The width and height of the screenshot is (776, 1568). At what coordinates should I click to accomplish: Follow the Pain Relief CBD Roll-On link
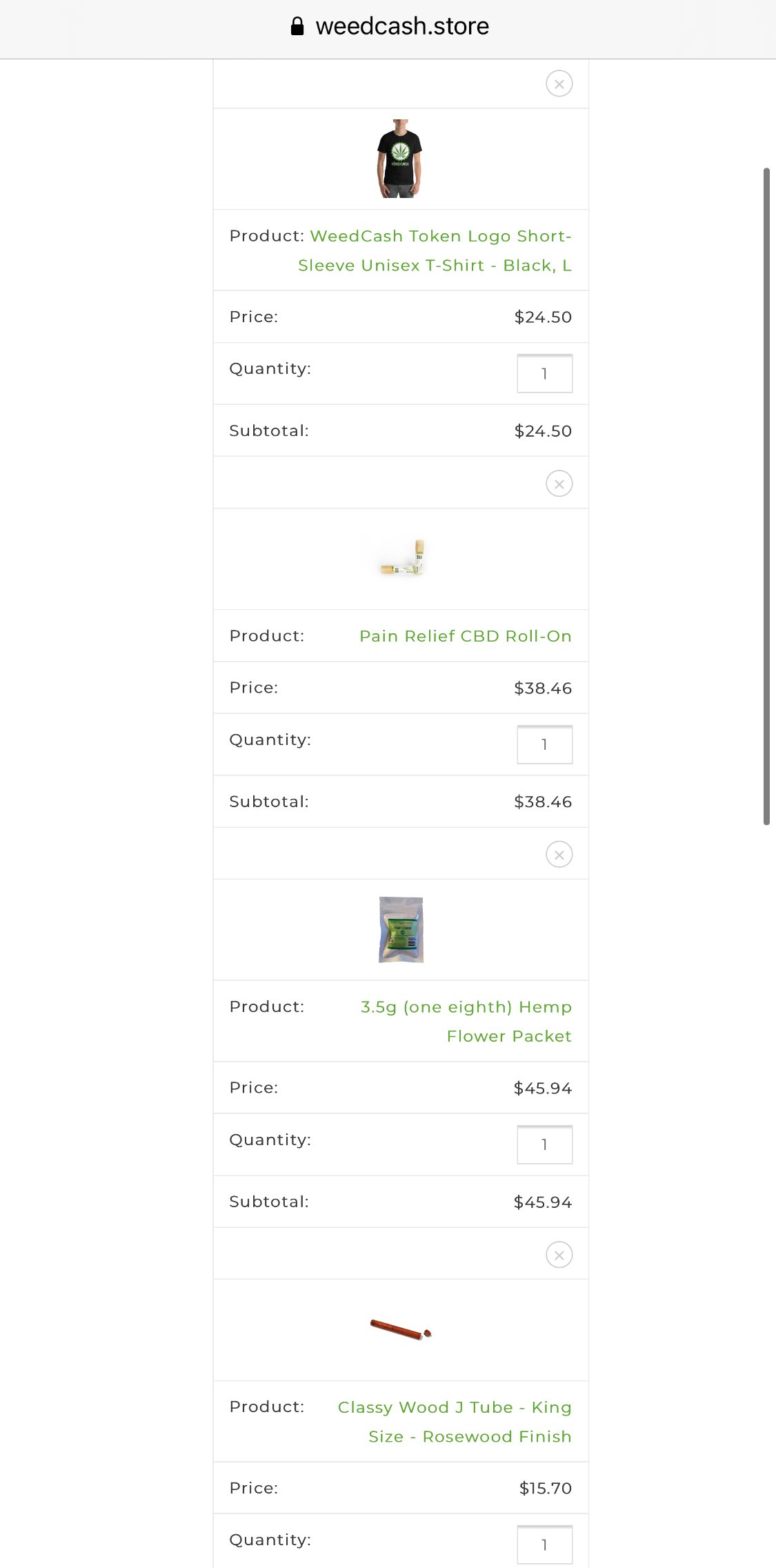coord(465,636)
